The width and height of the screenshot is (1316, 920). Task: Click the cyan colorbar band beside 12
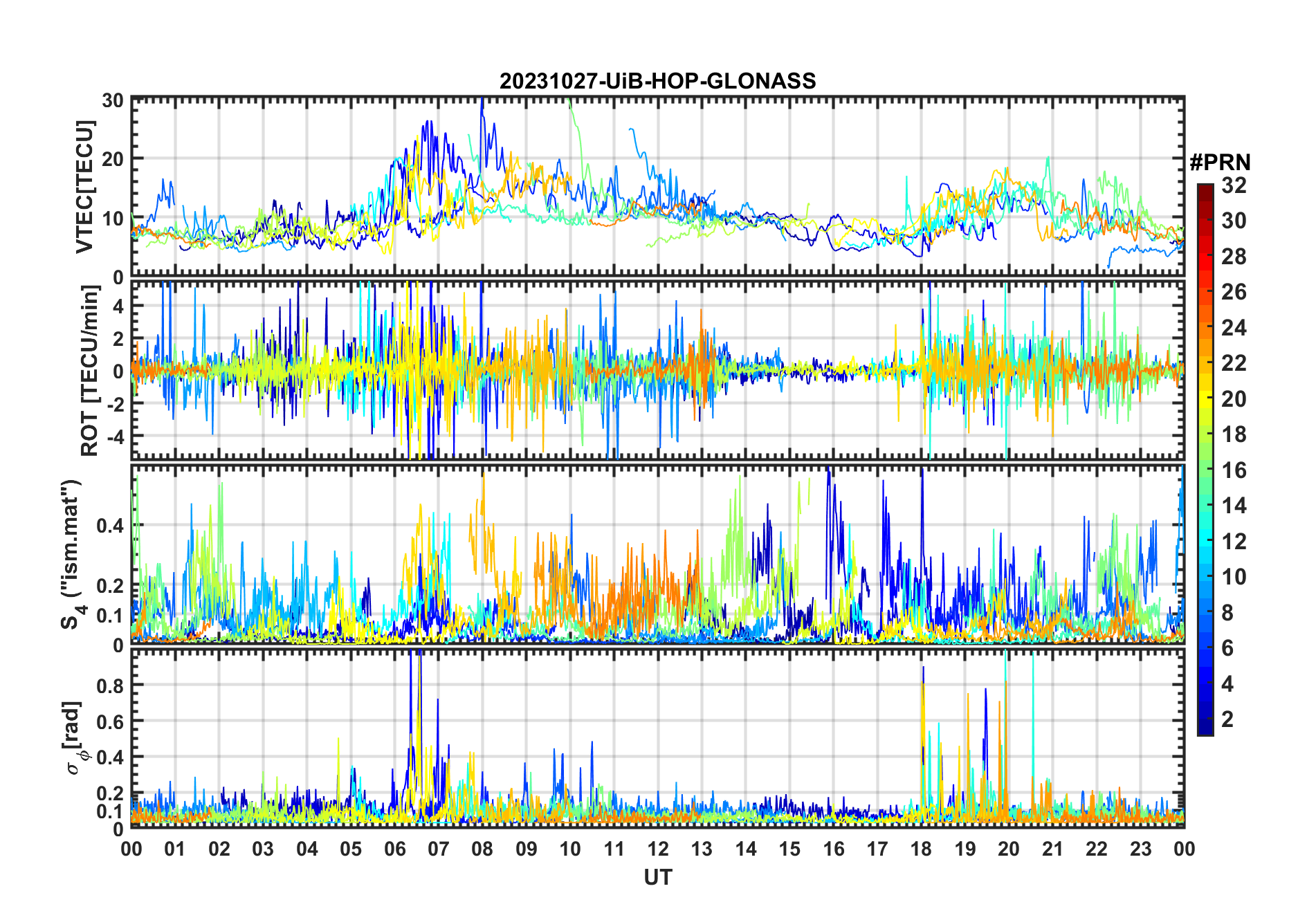(1205, 541)
